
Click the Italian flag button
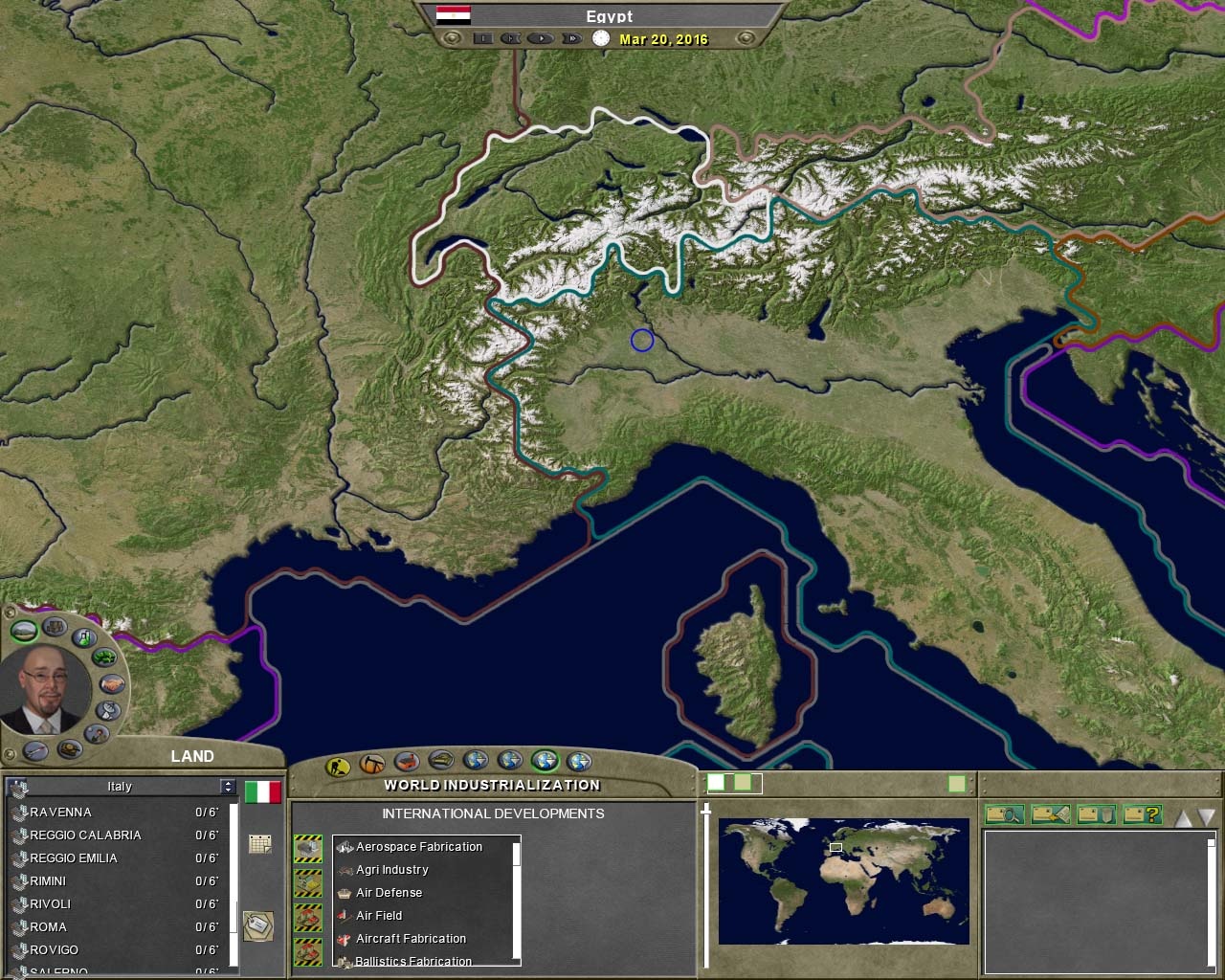263,791
